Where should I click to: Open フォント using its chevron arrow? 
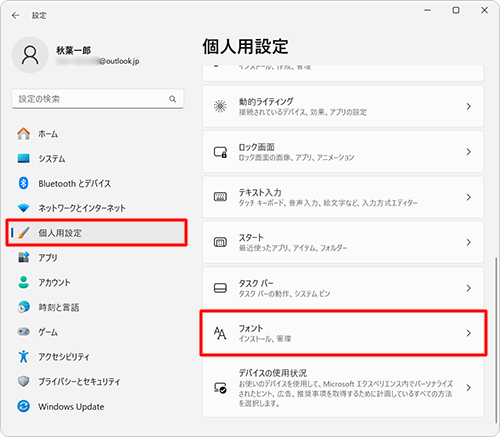click(469, 333)
